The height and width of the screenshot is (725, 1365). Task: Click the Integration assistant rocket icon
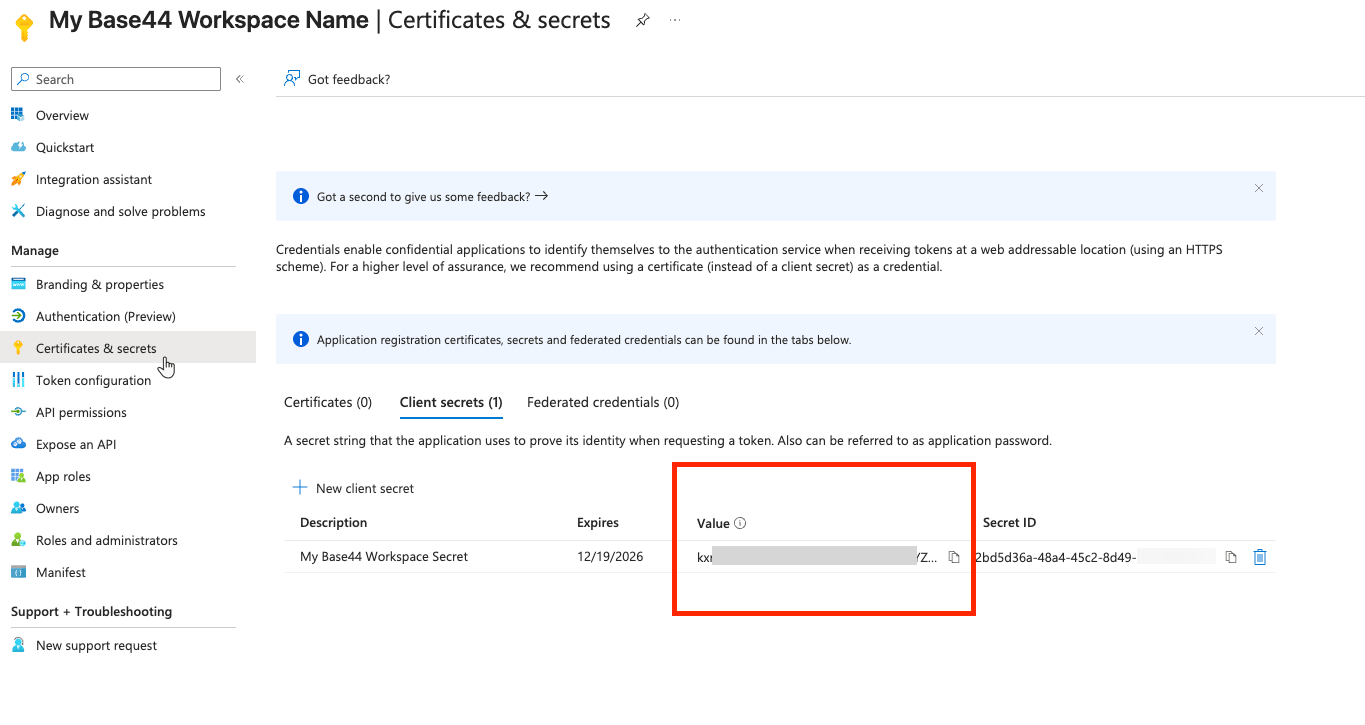point(18,179)
